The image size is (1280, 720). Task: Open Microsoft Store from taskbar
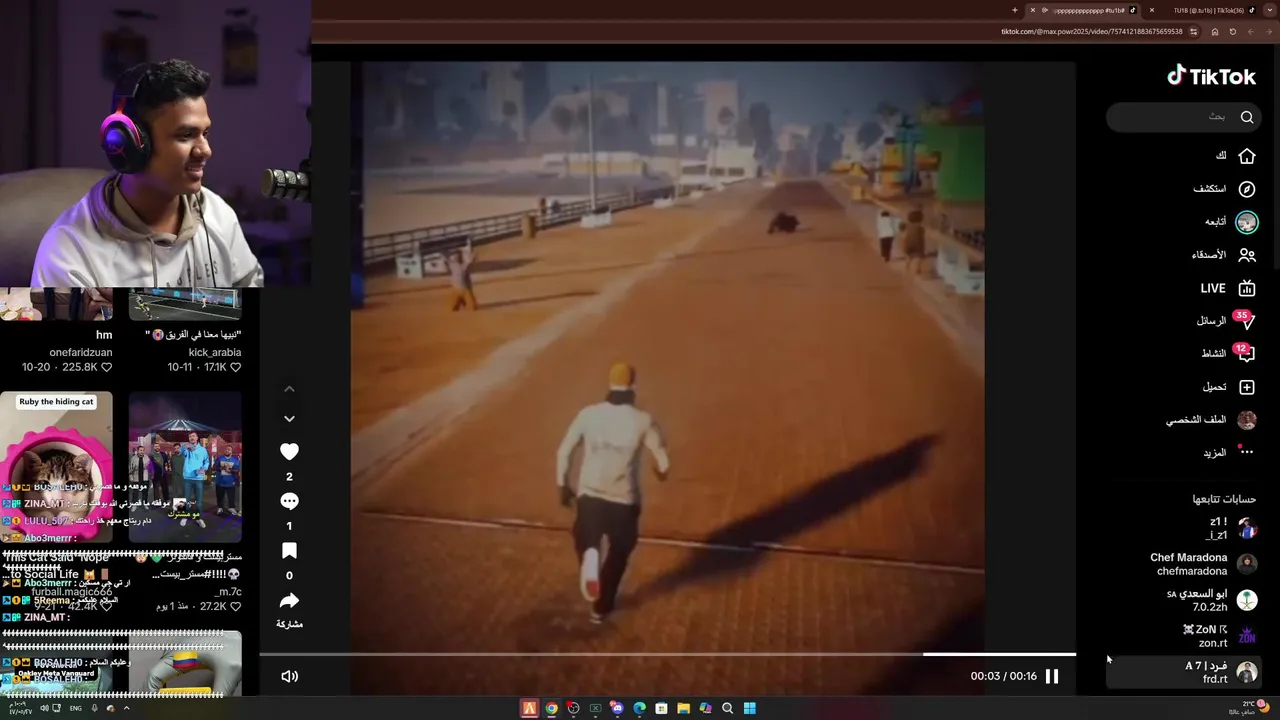[x=661, y=708]
